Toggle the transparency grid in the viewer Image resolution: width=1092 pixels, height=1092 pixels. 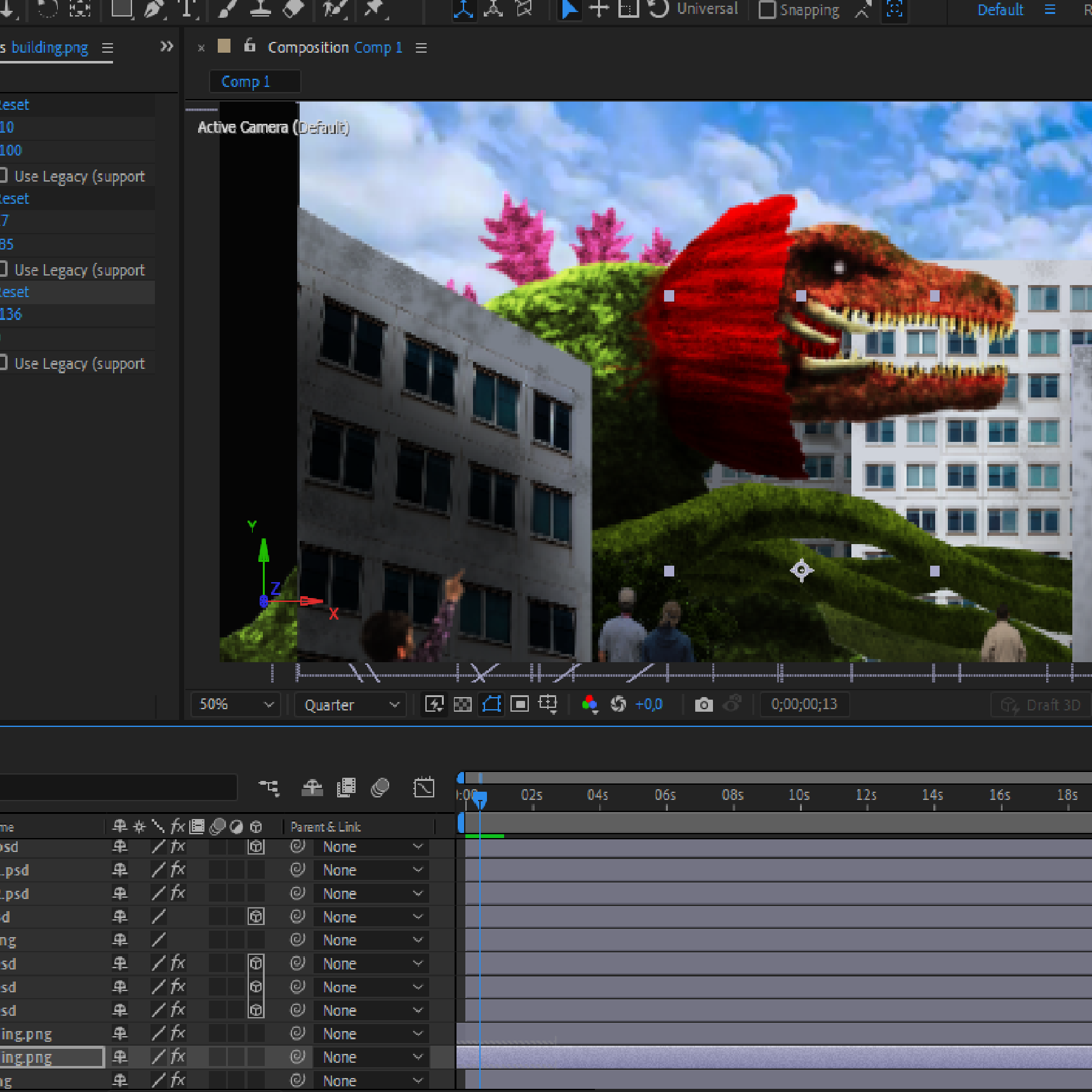pyautogui.click(x=463, y=705)
